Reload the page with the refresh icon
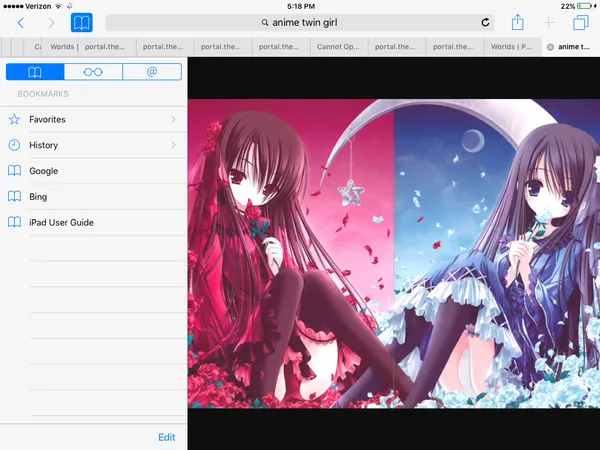Image resolution: width=600 pixels, height=450 pixels. 485,23
